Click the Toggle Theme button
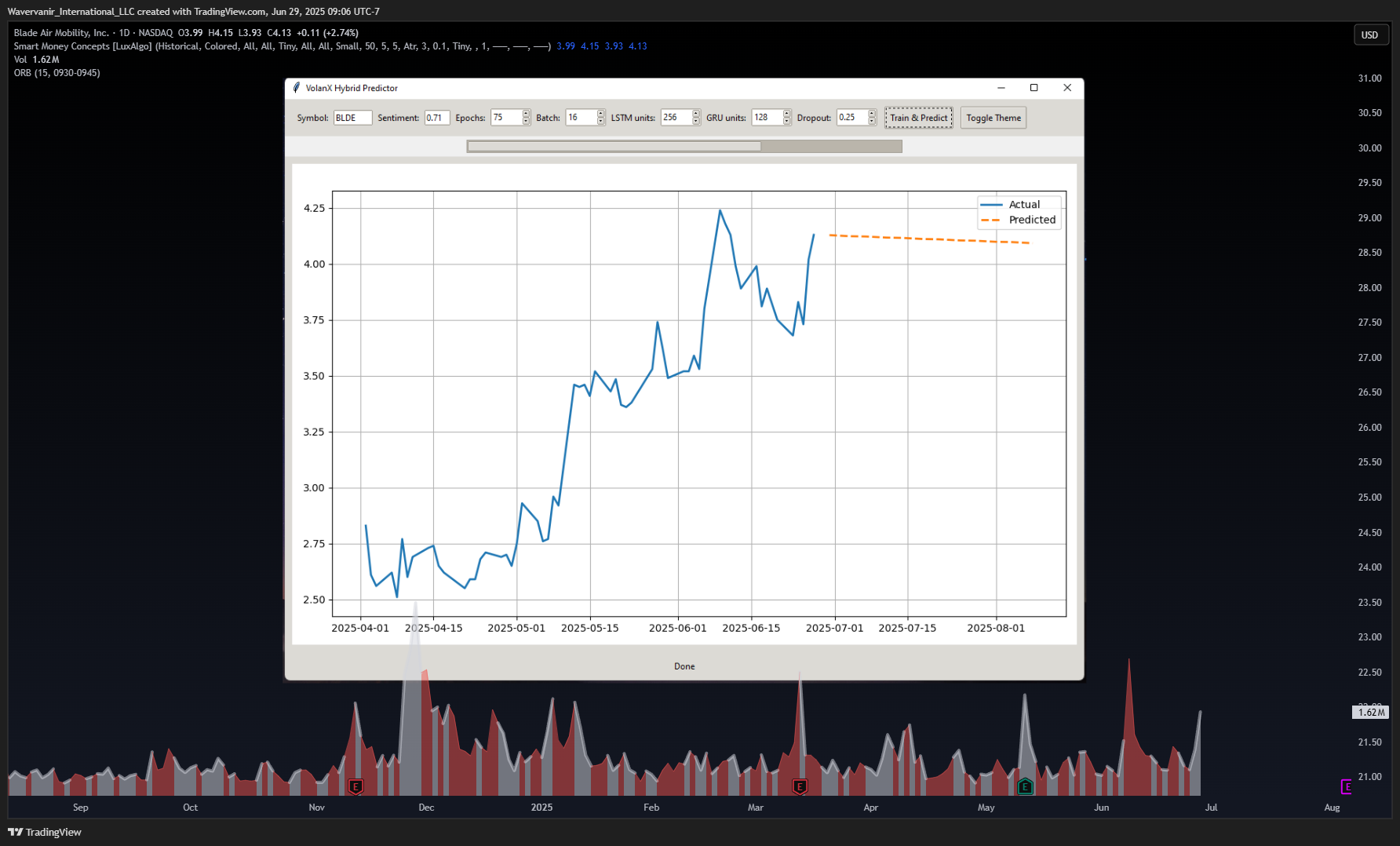This screenshot has width=1400, height=846. [x=993, y=118]
